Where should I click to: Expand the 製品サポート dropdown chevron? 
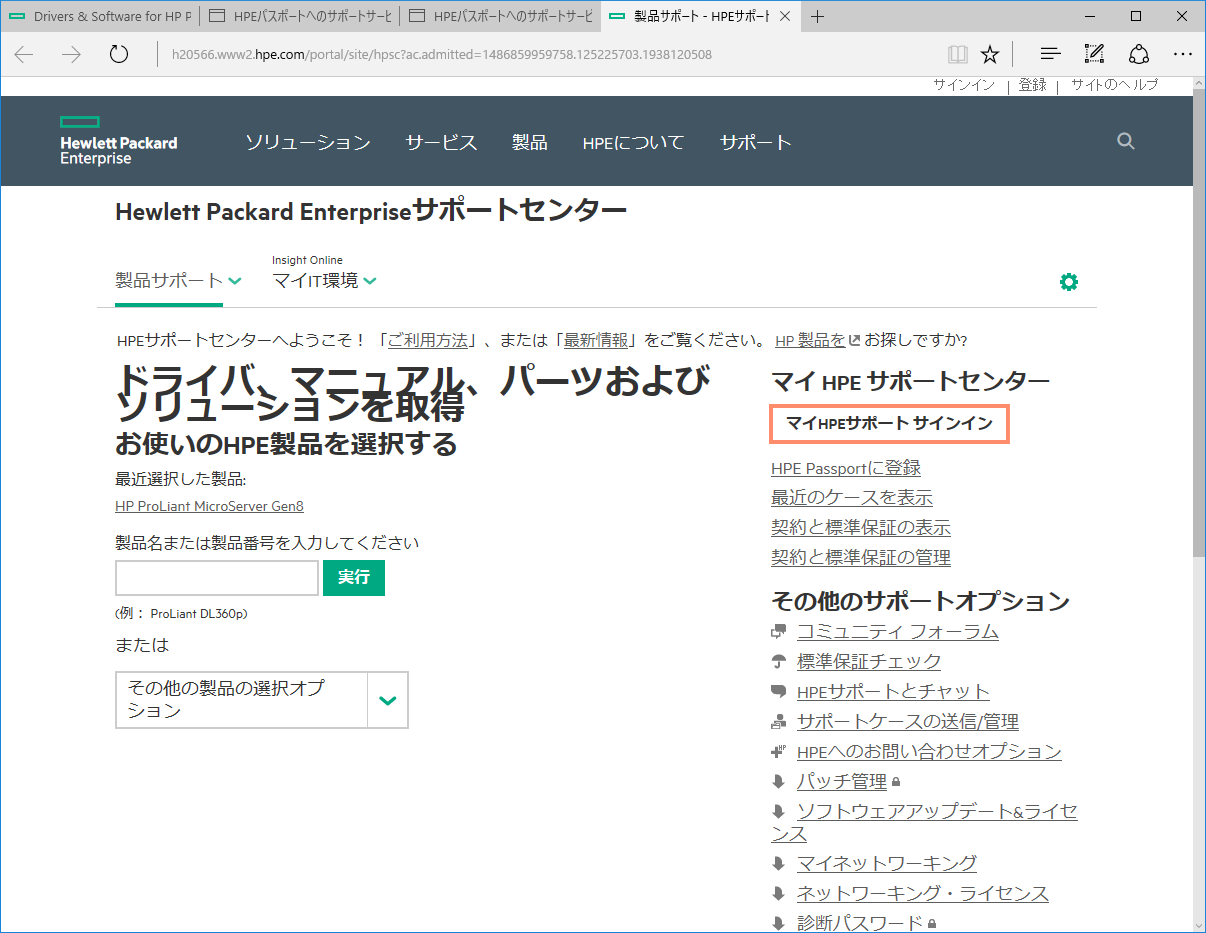(235, 281)
